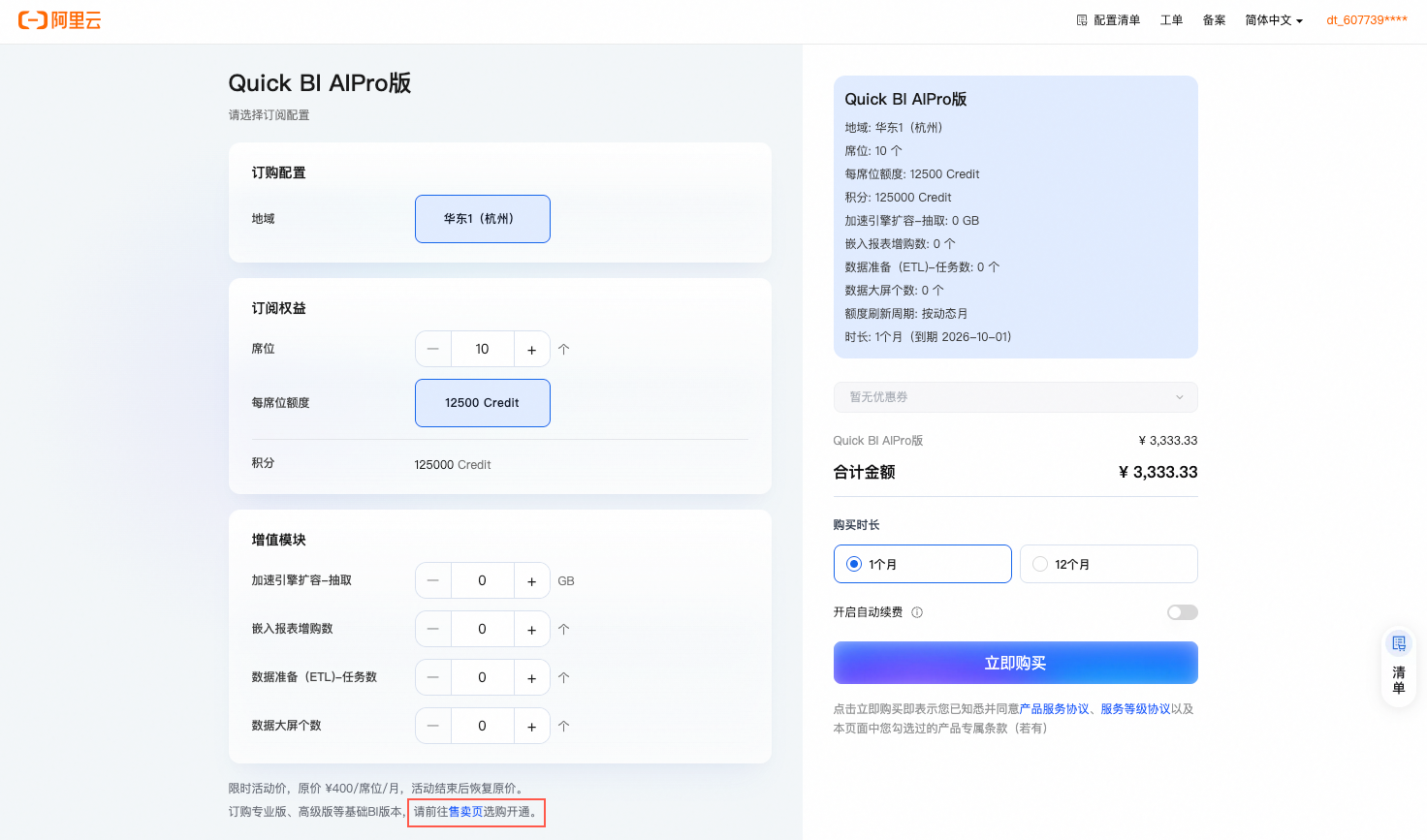1427x840 pixels.
Task: Choose 1个月 purchase duration
Action: point(922,564)
